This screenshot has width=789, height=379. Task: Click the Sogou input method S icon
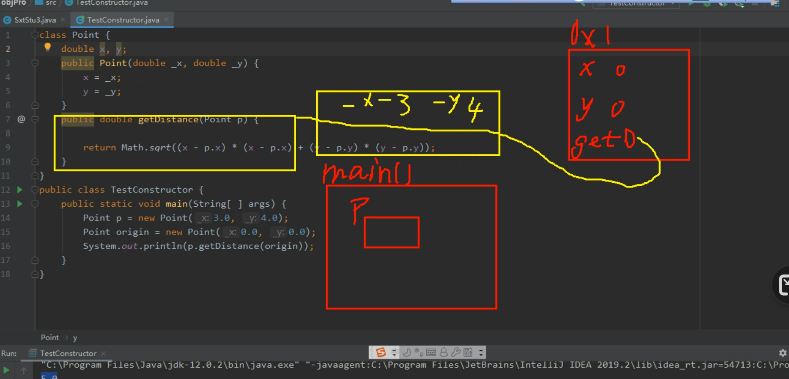tap(381, 352)
